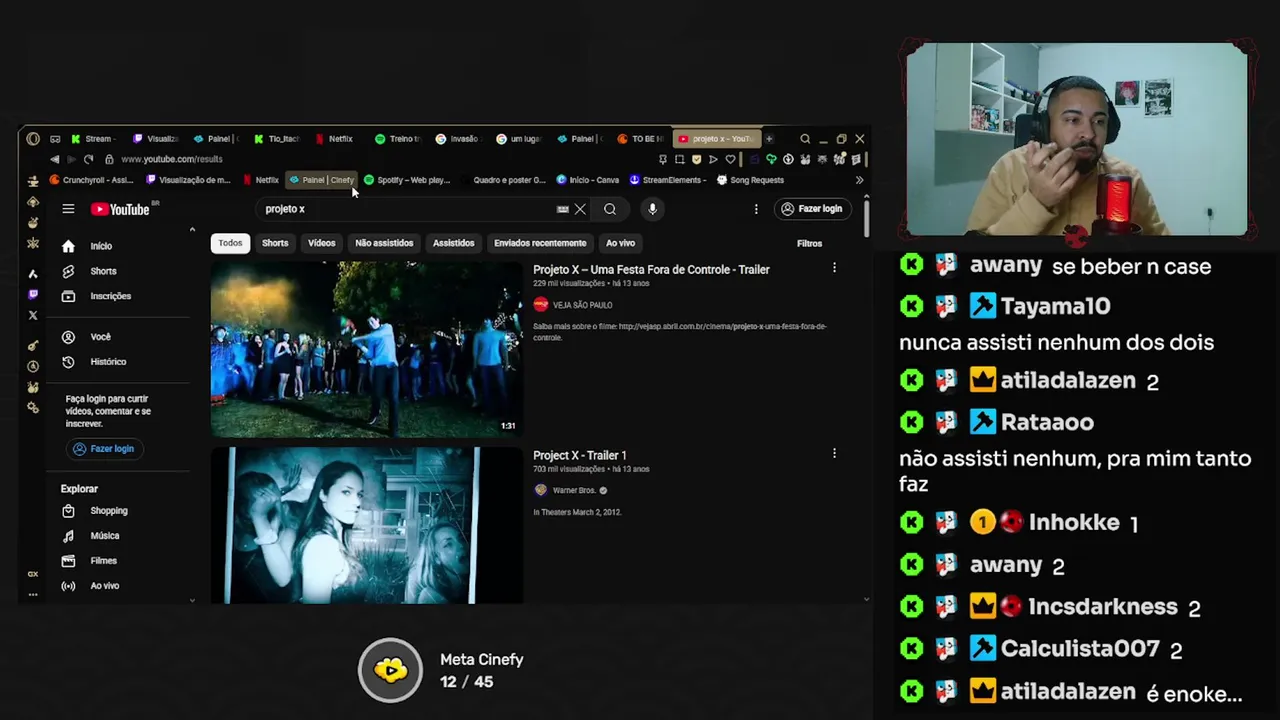Image resolution: width=1280 pixels, height=720 pixels.
Task: Open the Project X - Trailer 1 thumbnail
Action: click(366, 525)
